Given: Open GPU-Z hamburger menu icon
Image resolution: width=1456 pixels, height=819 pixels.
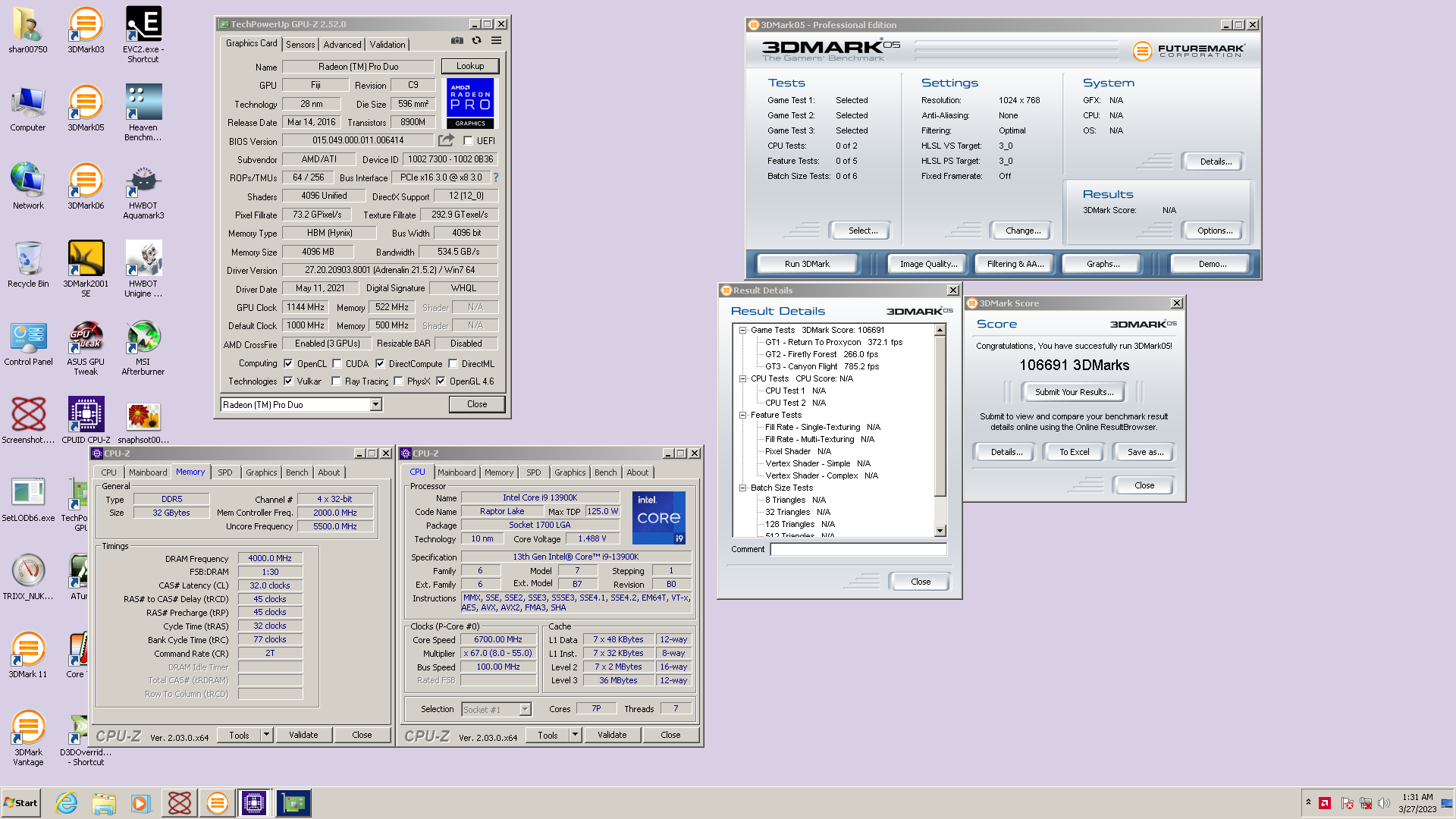Looking at the screenshot, I should point(496,41).
